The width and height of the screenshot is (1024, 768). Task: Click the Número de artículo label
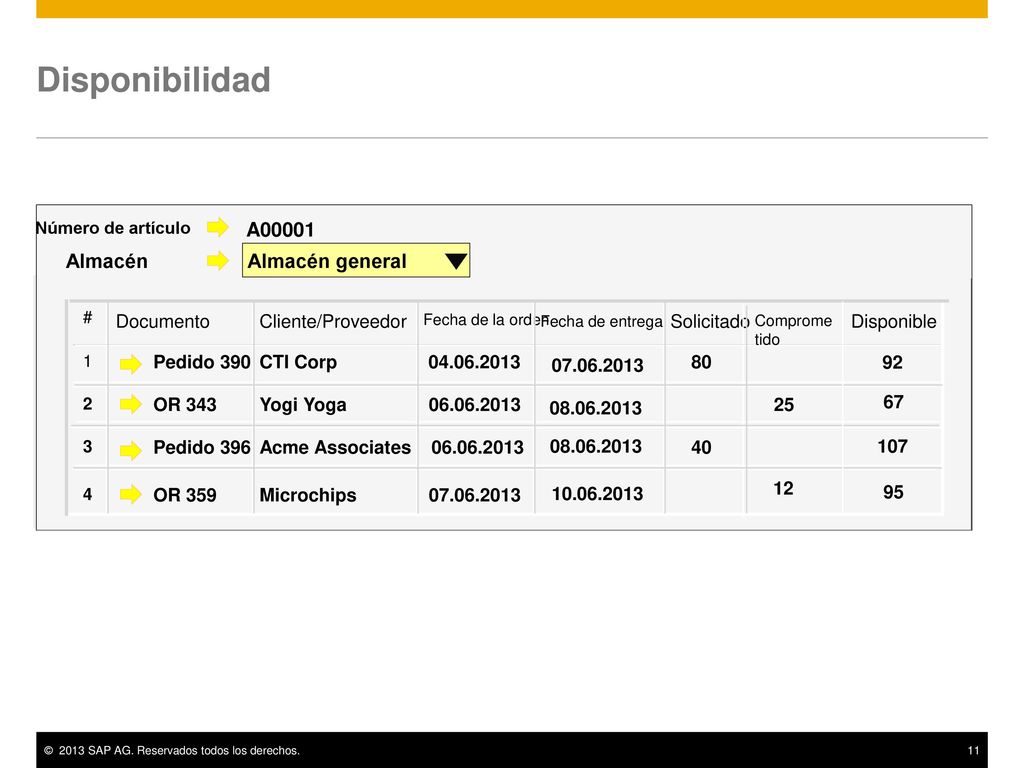click(x=113, y=228)
